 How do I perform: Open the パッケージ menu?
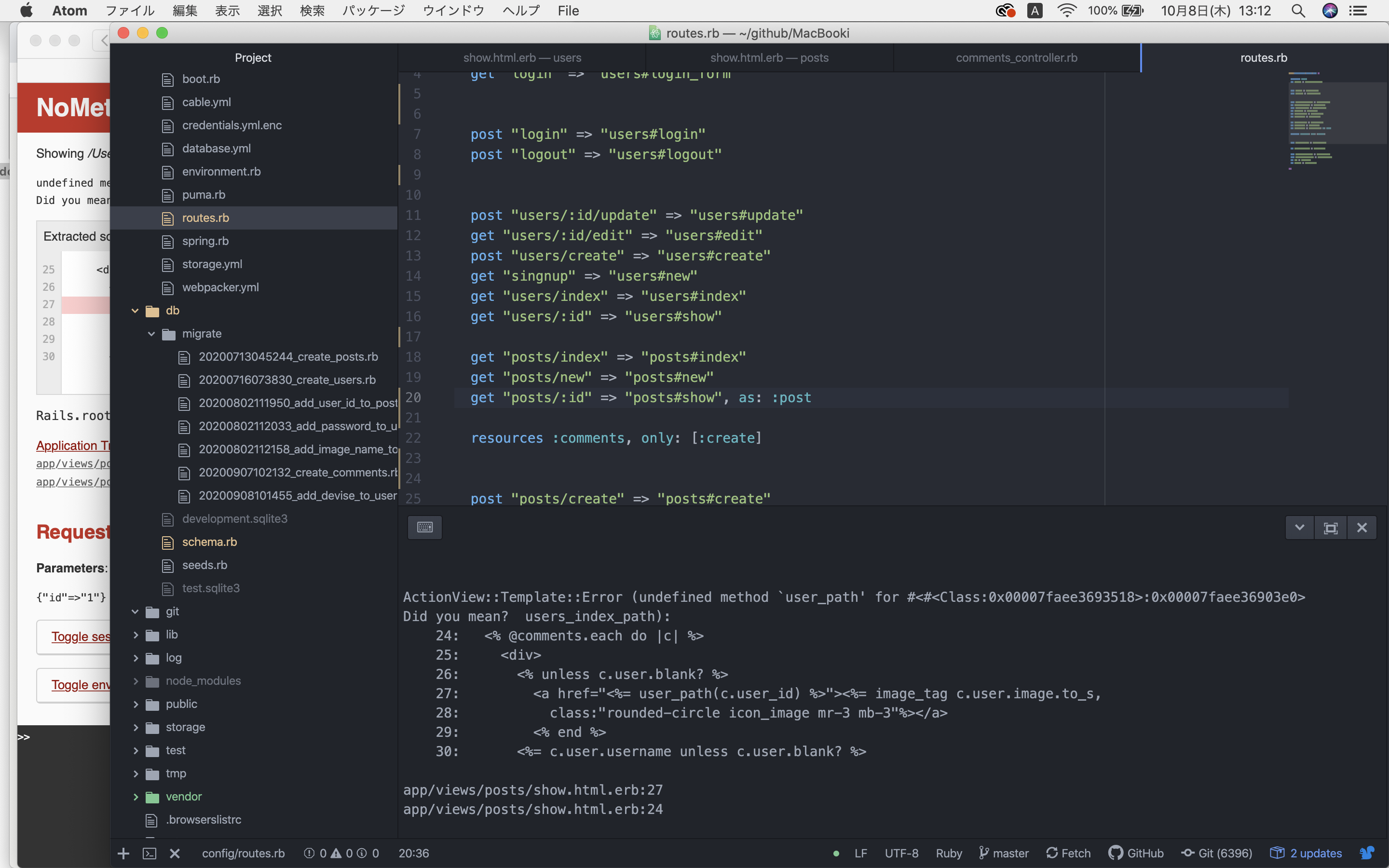point(373,10)
